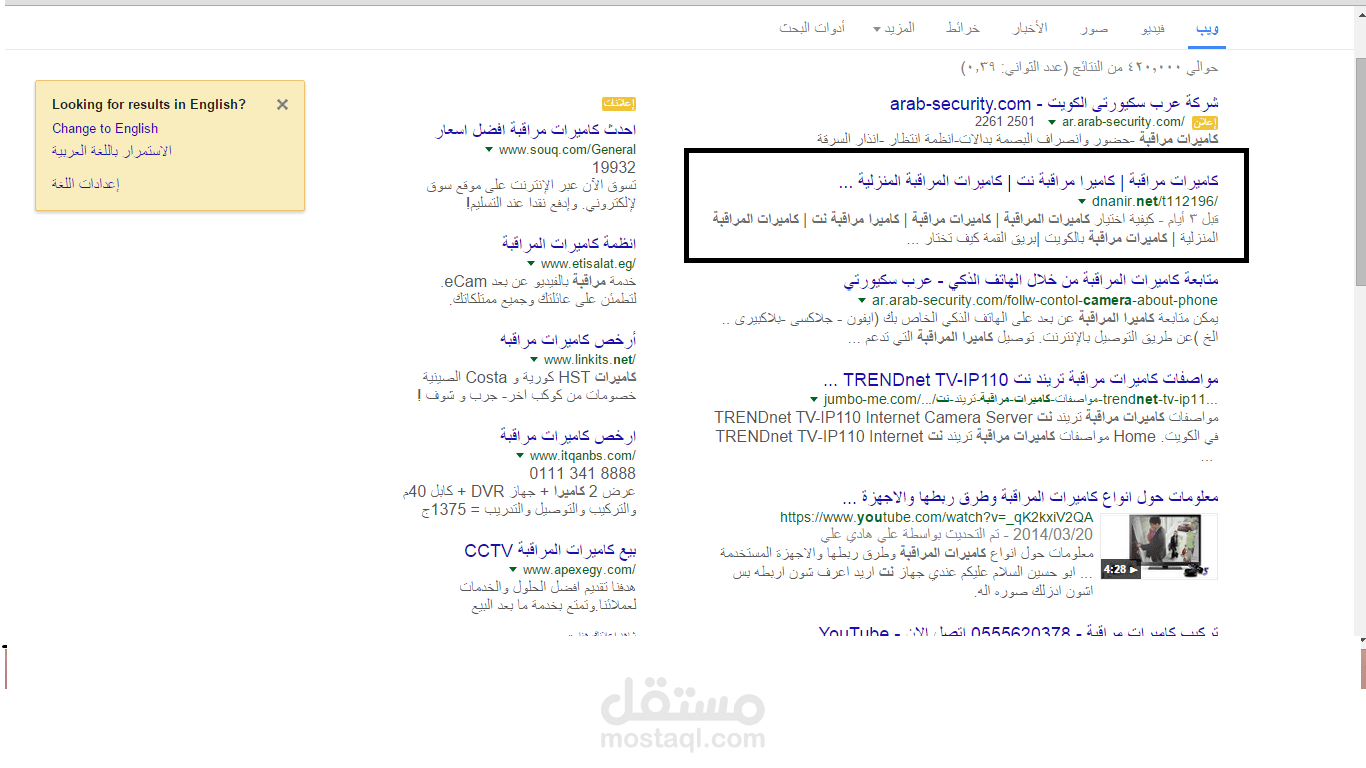Open أرخص كاميرات مراقبه linkits ad
Image resolution: width=1366 pixels, height=768 pixels.
click(x=568, y=340)
